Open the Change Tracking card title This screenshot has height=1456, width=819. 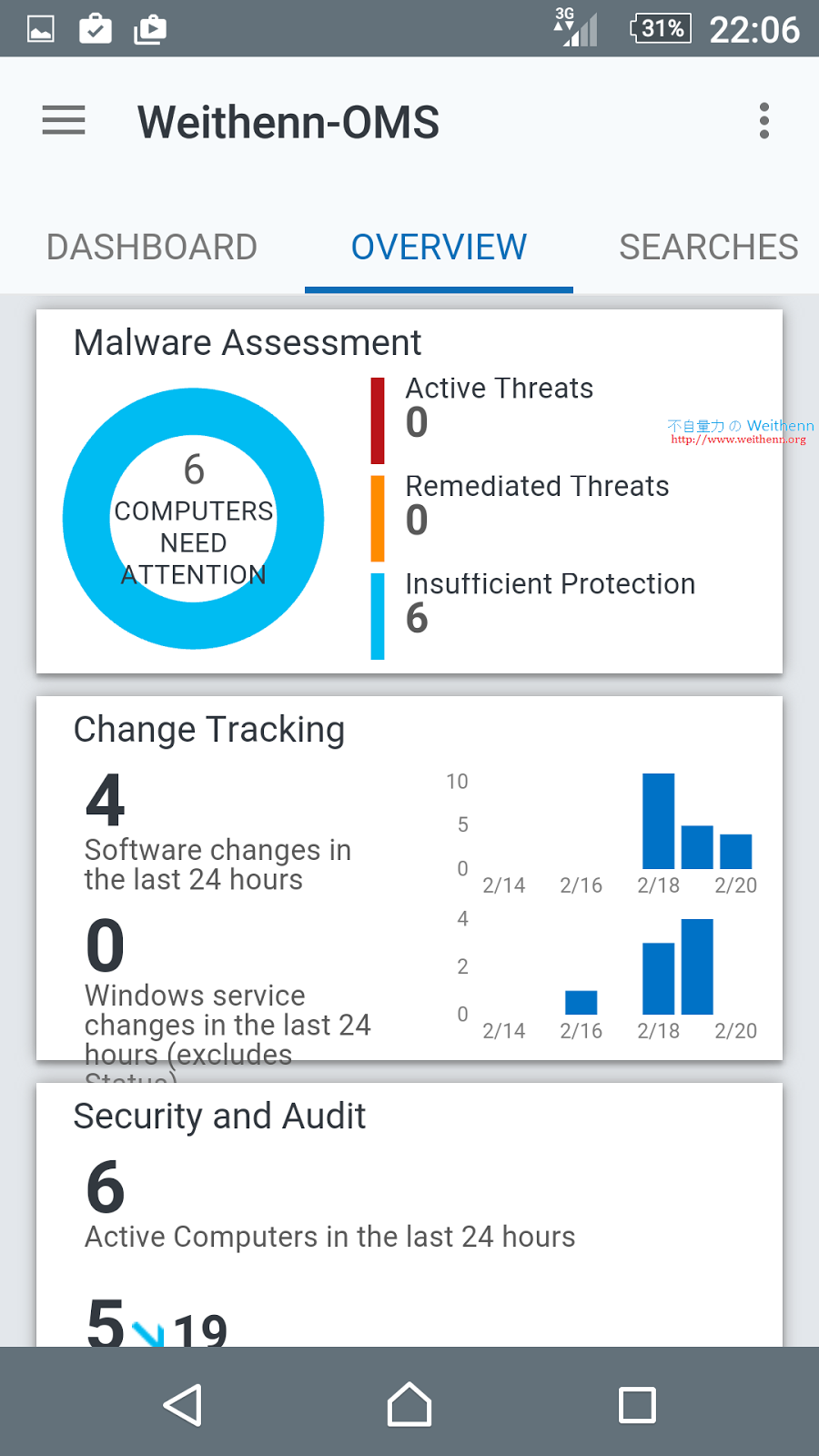(x=209, y=730)
